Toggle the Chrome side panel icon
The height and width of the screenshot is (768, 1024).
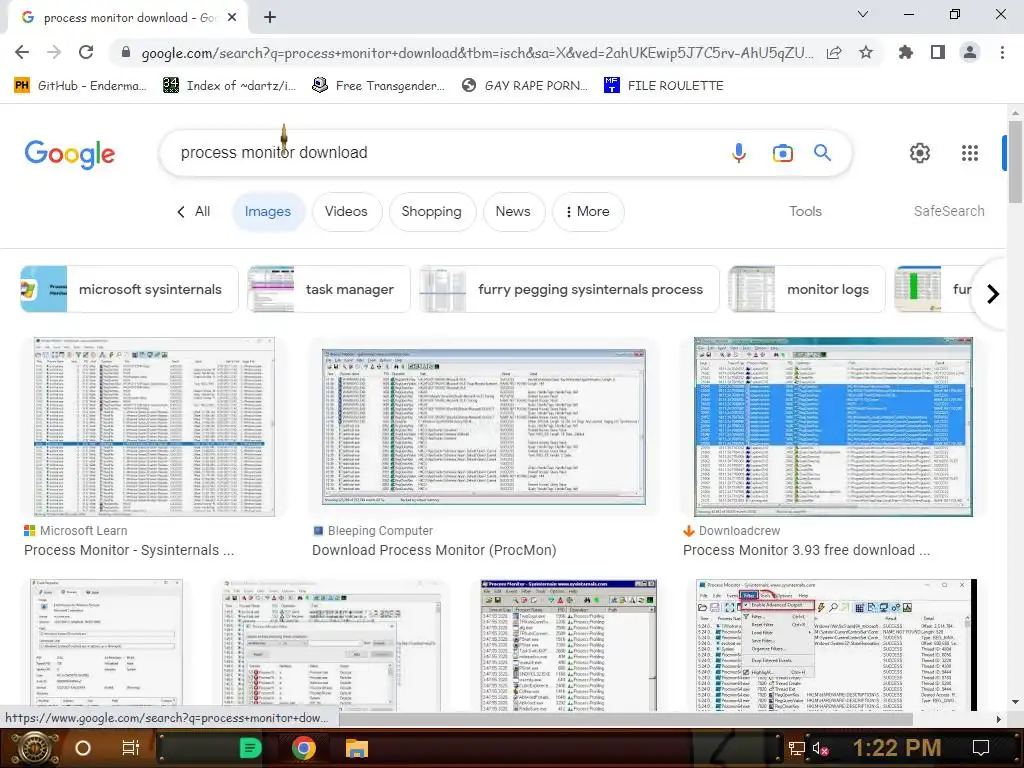938,52
